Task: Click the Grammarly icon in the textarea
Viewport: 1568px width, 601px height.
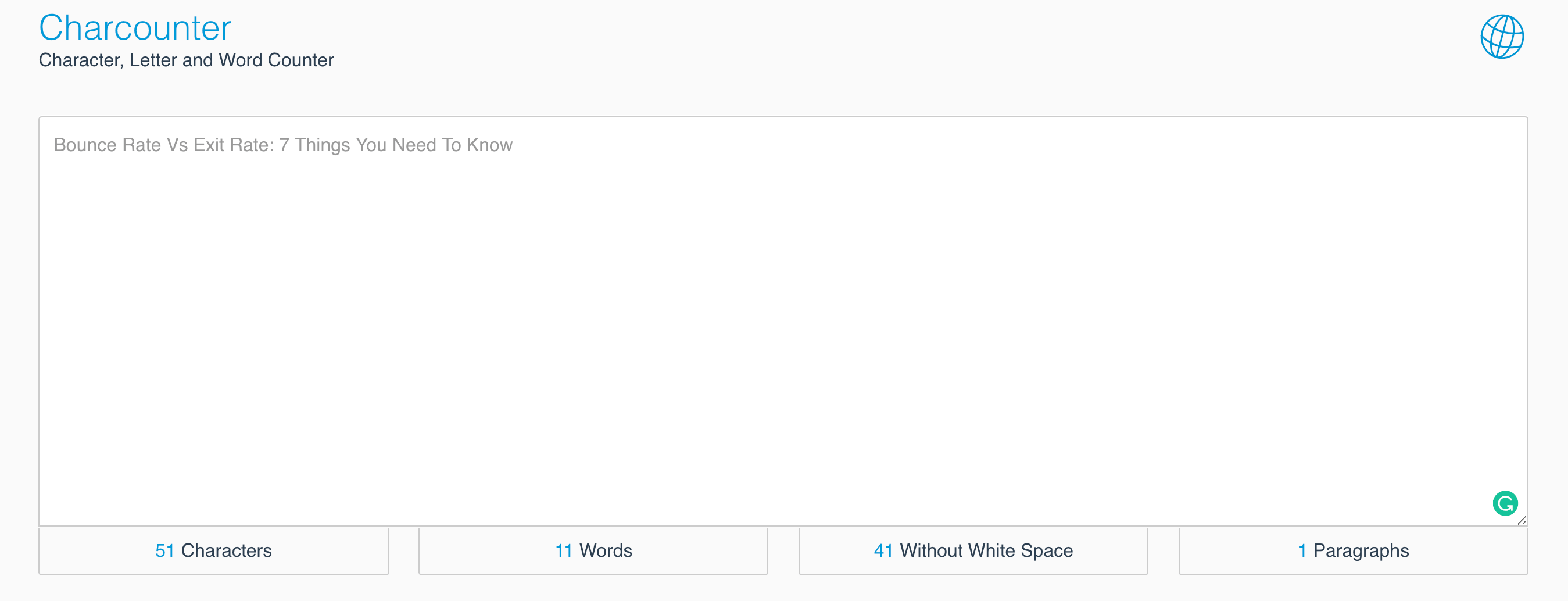Action: 1505,503
